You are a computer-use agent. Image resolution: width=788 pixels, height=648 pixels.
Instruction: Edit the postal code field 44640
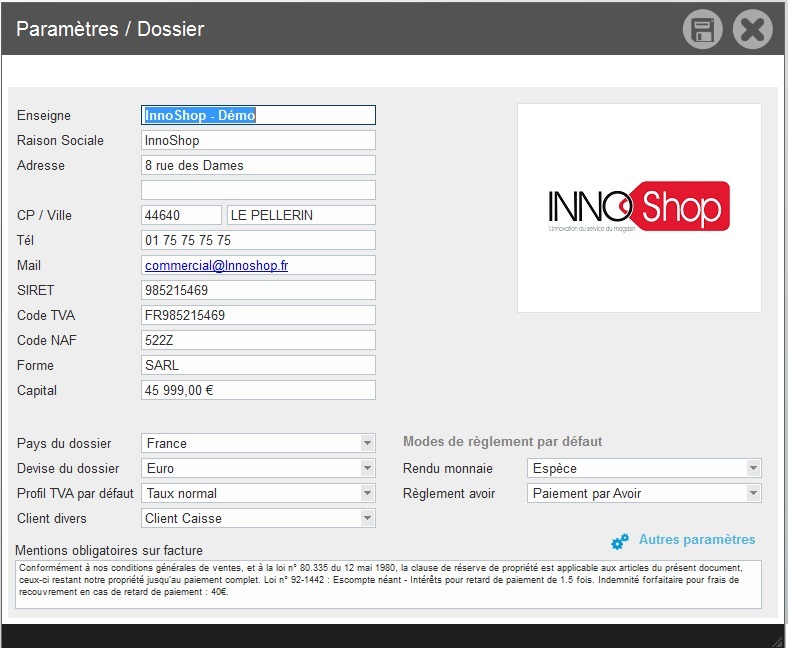[x=181, y=215]
